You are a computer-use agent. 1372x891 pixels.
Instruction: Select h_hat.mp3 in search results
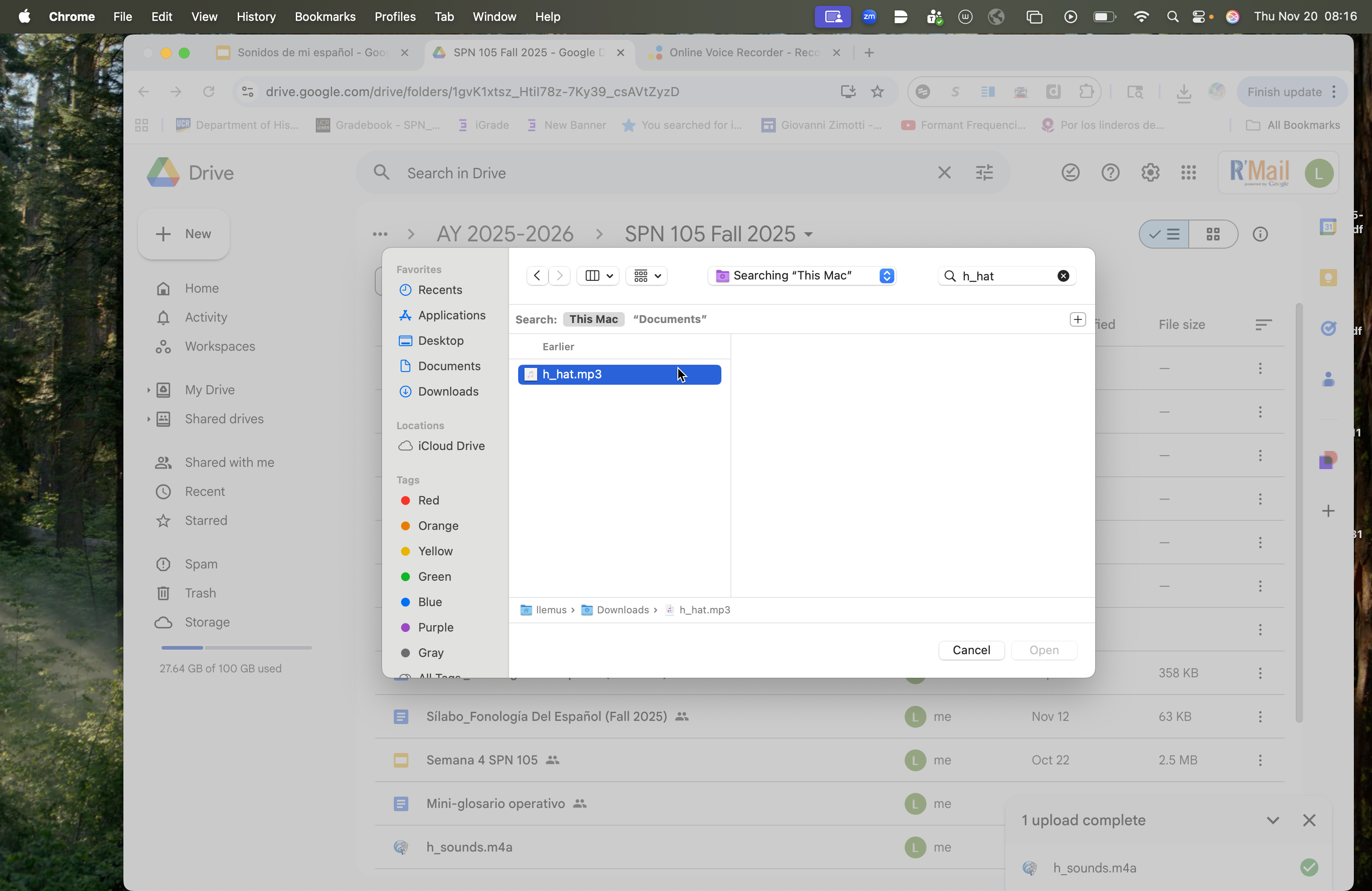tap(619, 375)
